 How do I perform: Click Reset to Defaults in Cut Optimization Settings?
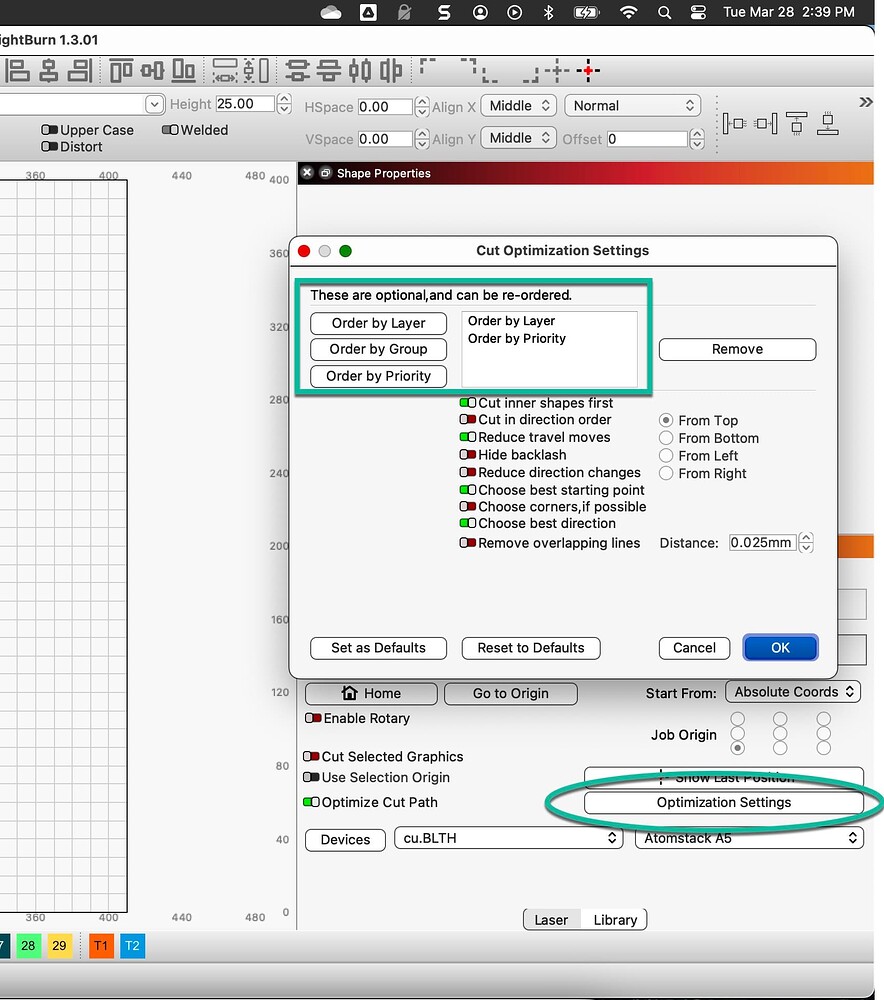pyautogui.click(x=530, y=648)
